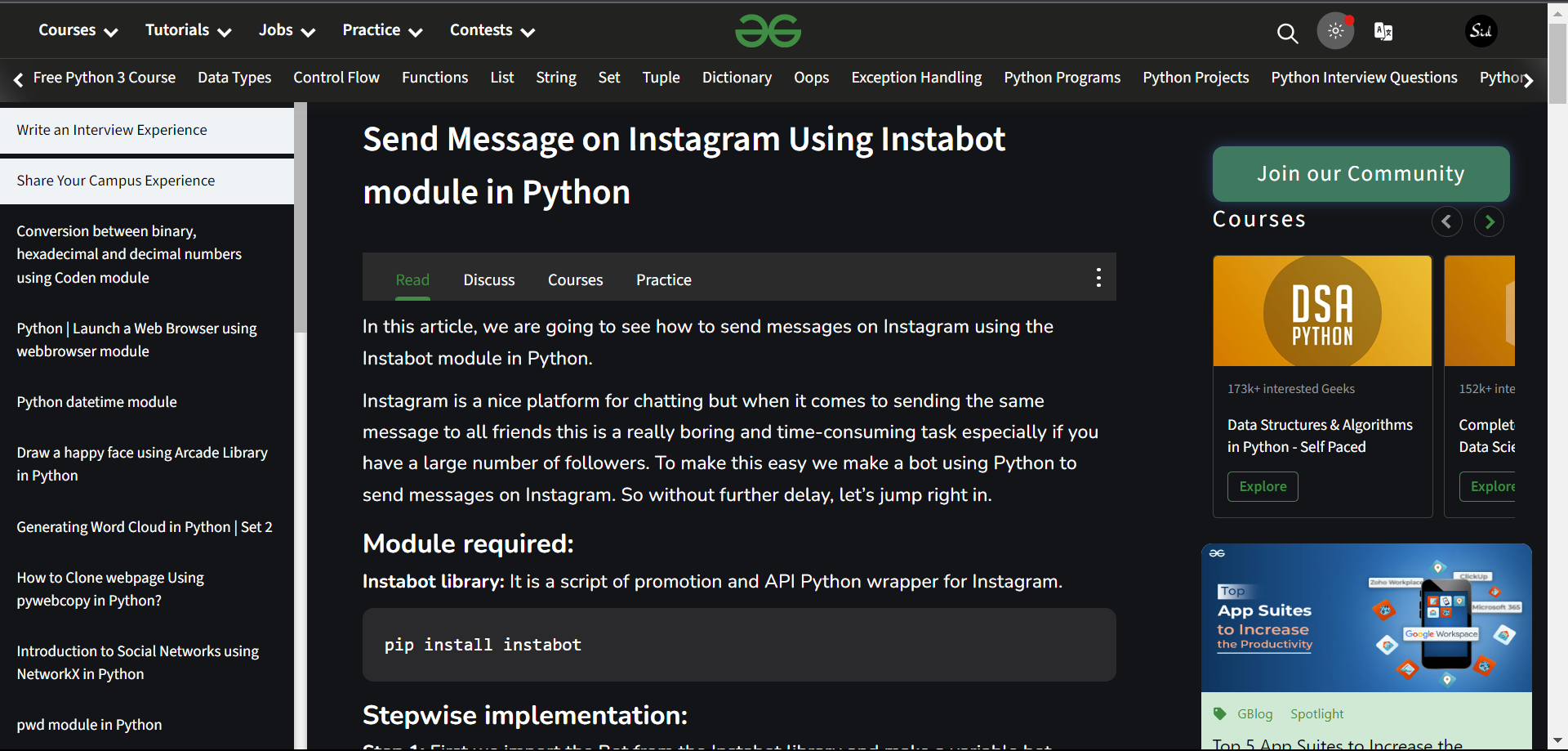
Task: Open Tuple topic link
Action: (x=661, y=78)
